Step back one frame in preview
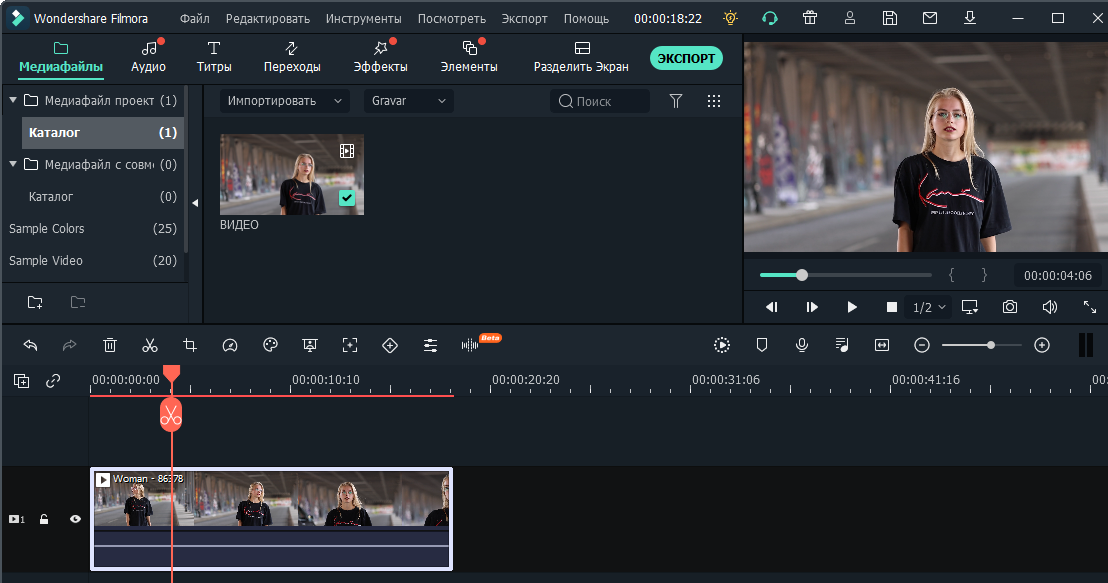The width and height of the screenshot is (1108, 583). pyautogui.click(x=772, y=307)
